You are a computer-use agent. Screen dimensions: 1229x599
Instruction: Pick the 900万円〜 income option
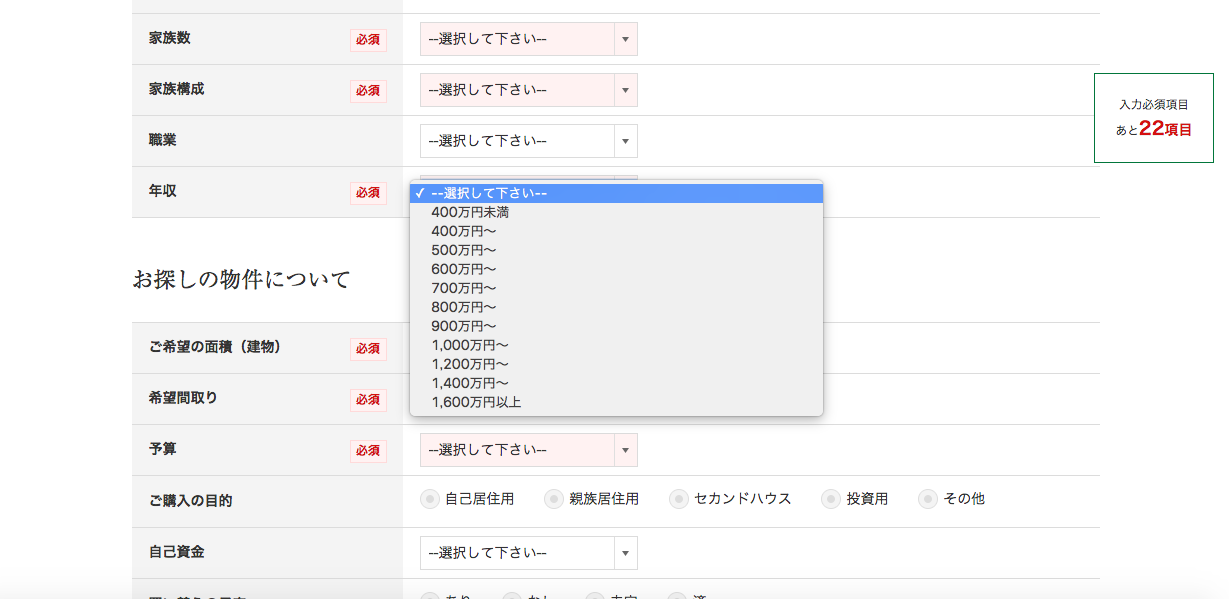point(463,326)
